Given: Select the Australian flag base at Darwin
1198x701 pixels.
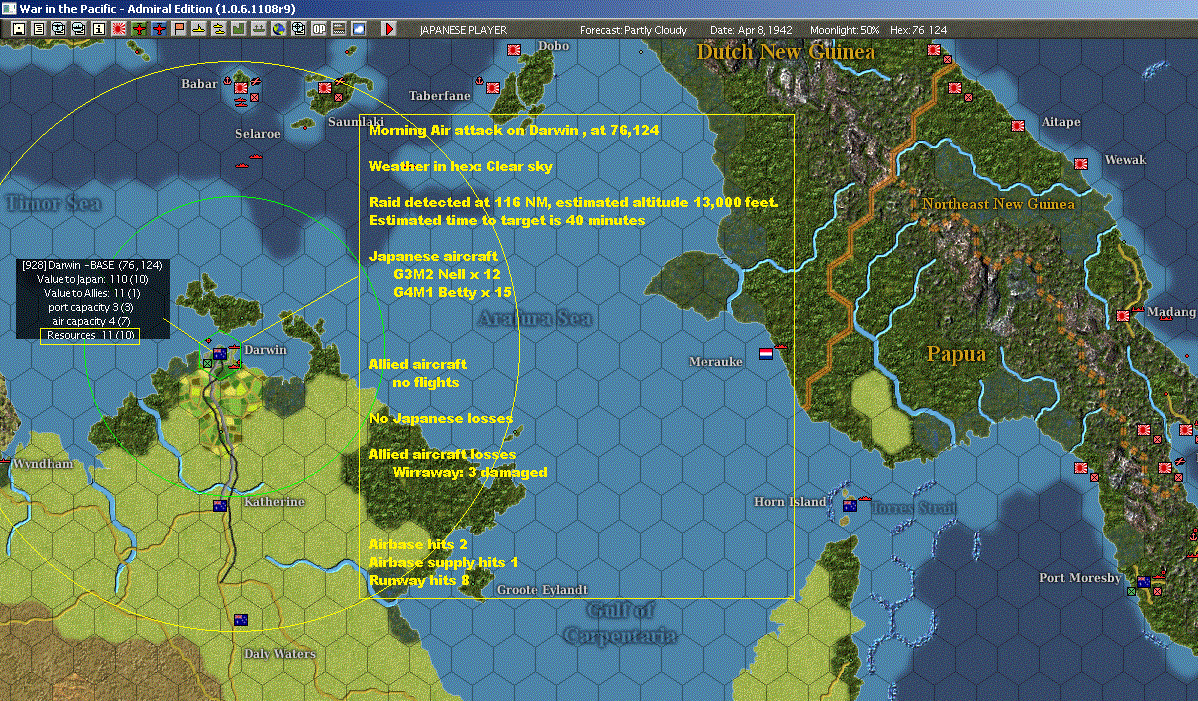Looking at the screenshot, I should [220, 354].
